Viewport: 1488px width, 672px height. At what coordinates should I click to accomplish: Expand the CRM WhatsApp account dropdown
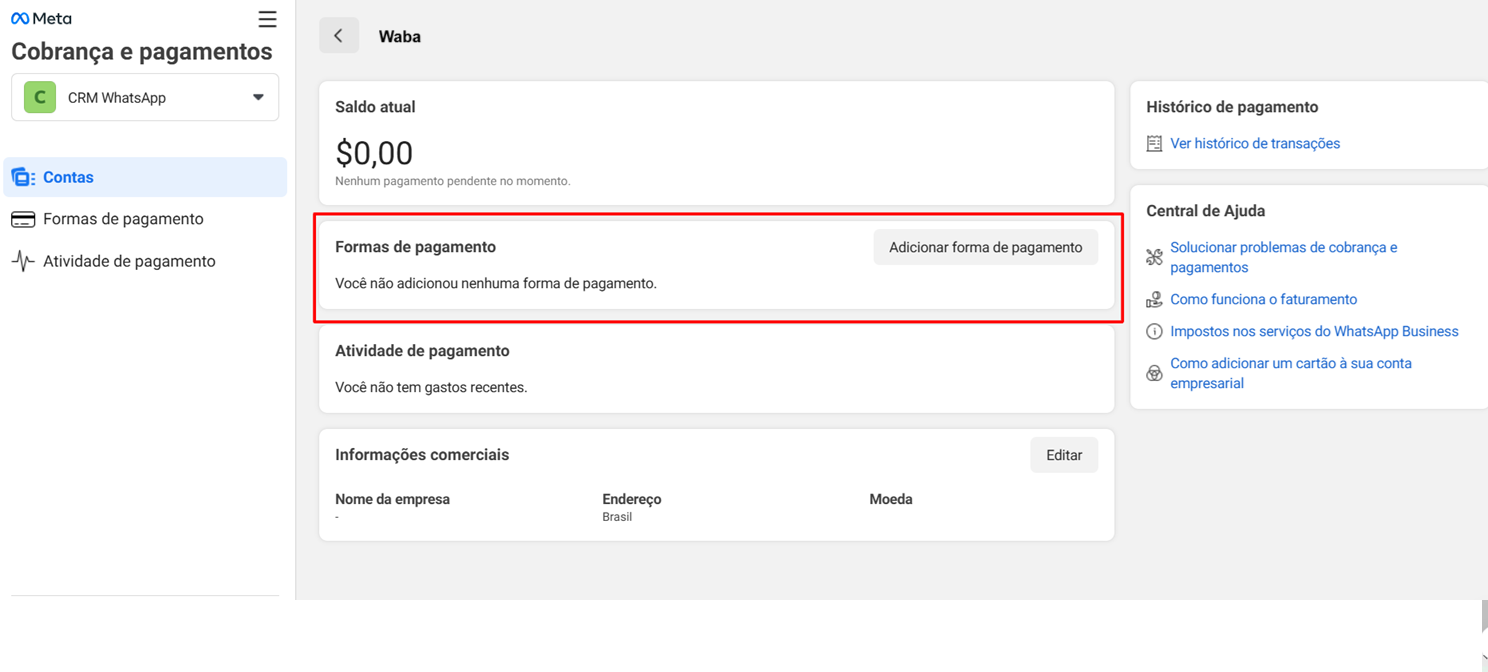click(257, 97)
